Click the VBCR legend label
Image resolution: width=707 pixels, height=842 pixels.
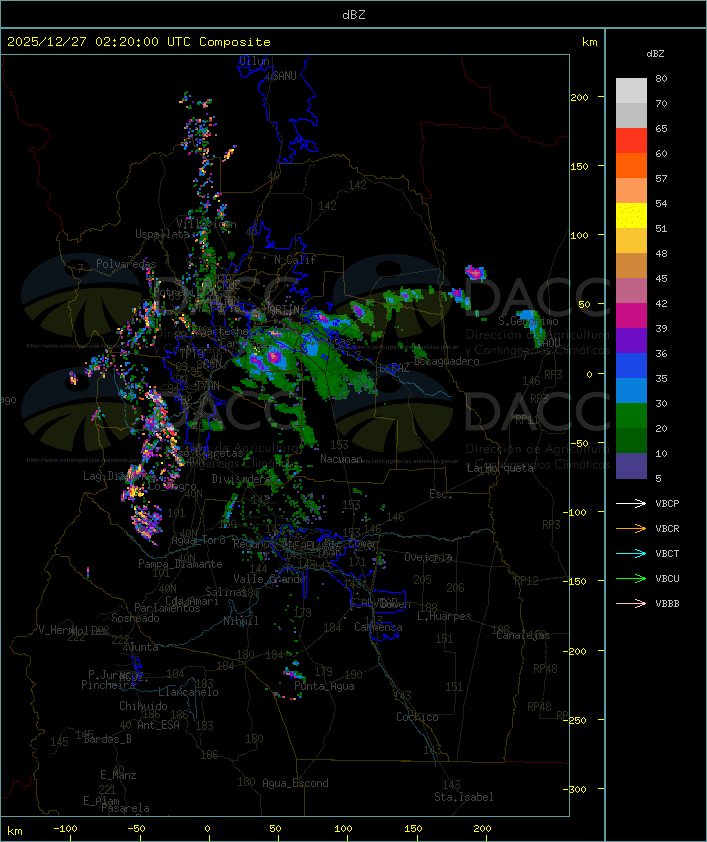(x=667, y=529)
